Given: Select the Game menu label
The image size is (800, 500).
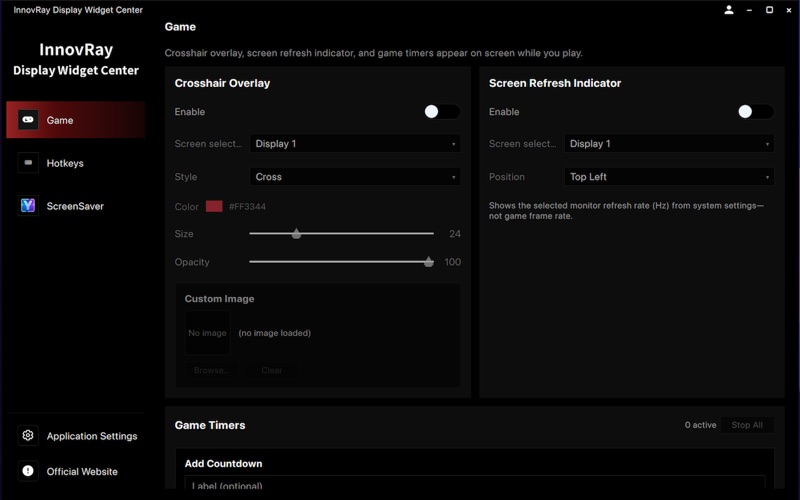Looking at the screenshot, I should tap(60, 120).
